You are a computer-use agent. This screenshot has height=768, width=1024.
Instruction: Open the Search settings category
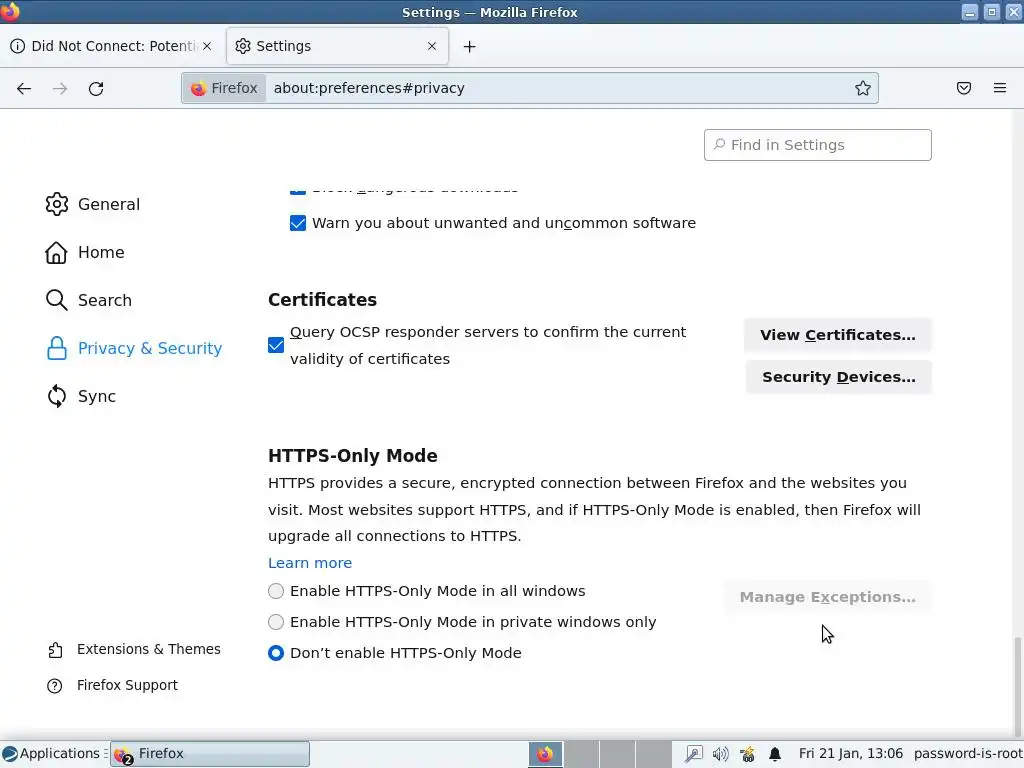coord(88,300)
